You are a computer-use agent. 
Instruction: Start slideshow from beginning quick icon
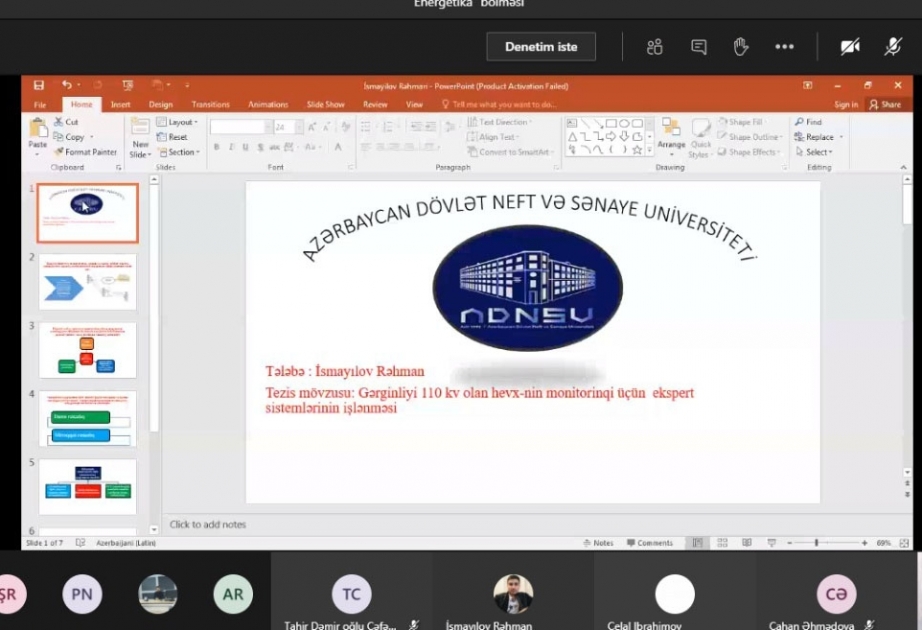pos(128,85)
